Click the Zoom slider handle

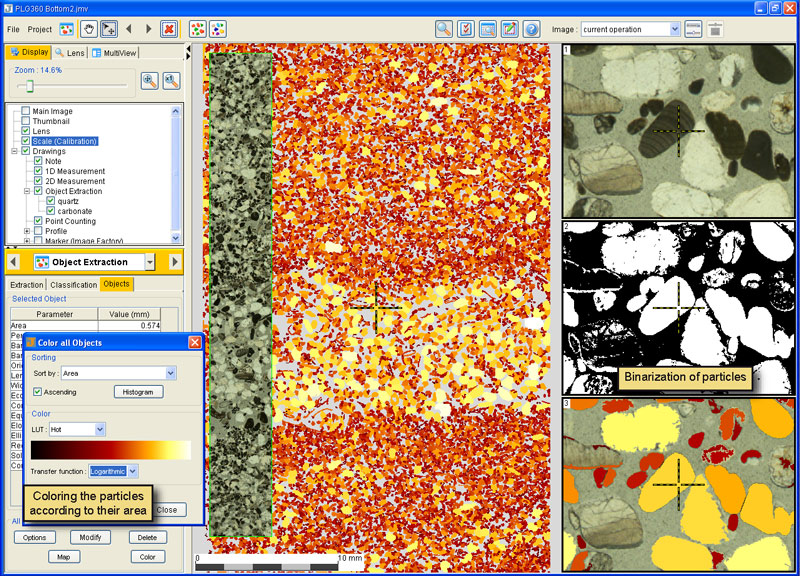pos(30,86)
